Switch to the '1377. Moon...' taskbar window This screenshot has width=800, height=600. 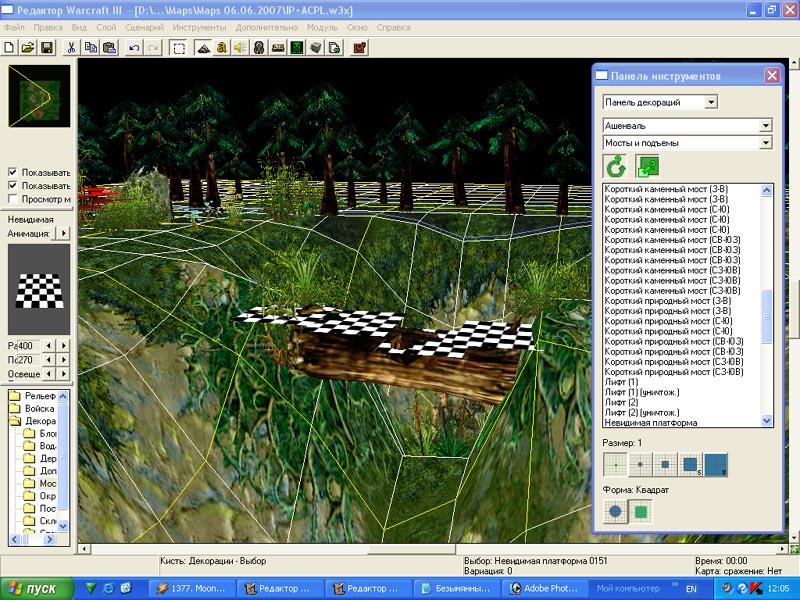click(193, 588)
